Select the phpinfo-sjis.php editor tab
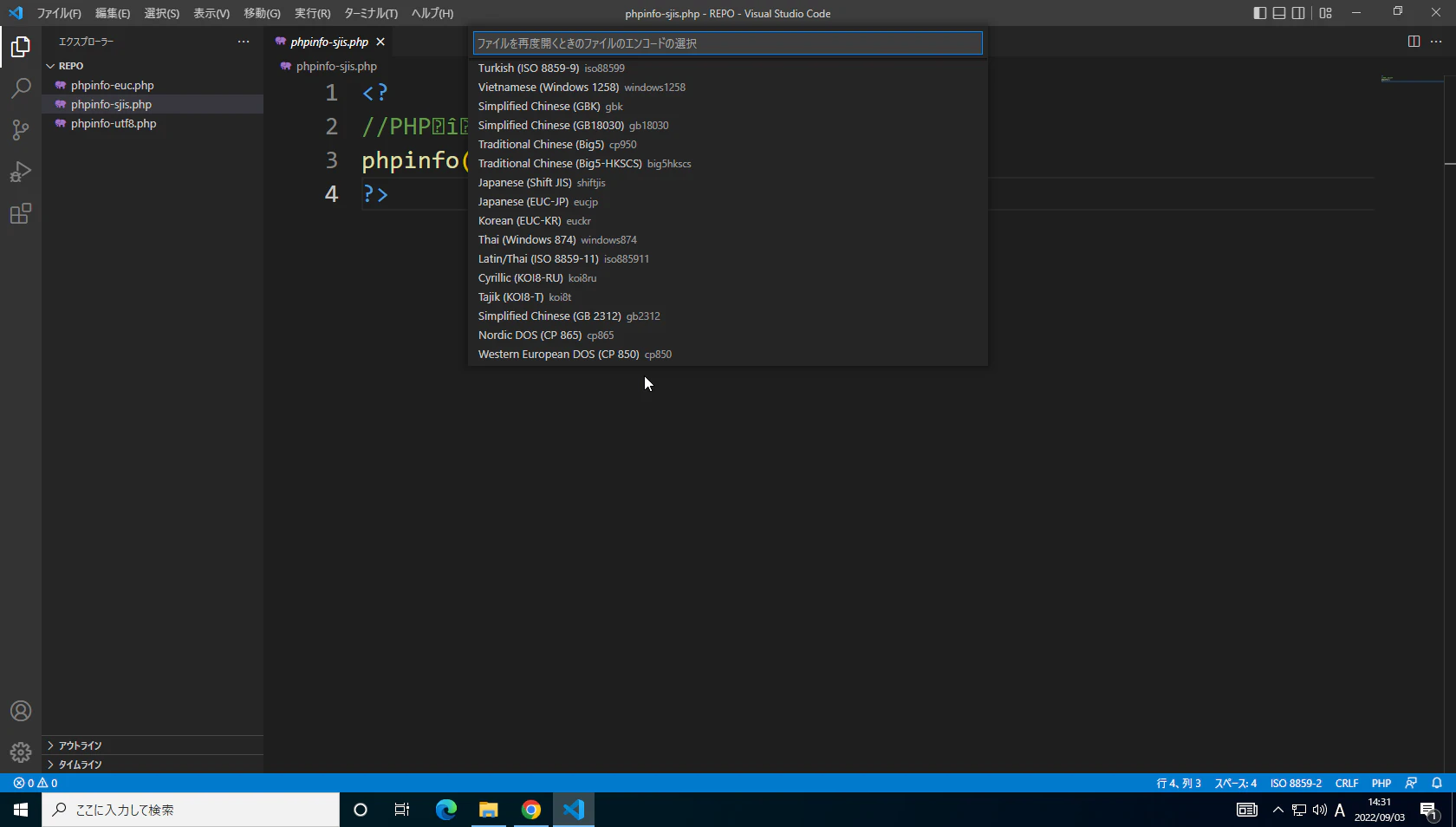The height and width of the screenshot is (827, 1456). (329, 42)
